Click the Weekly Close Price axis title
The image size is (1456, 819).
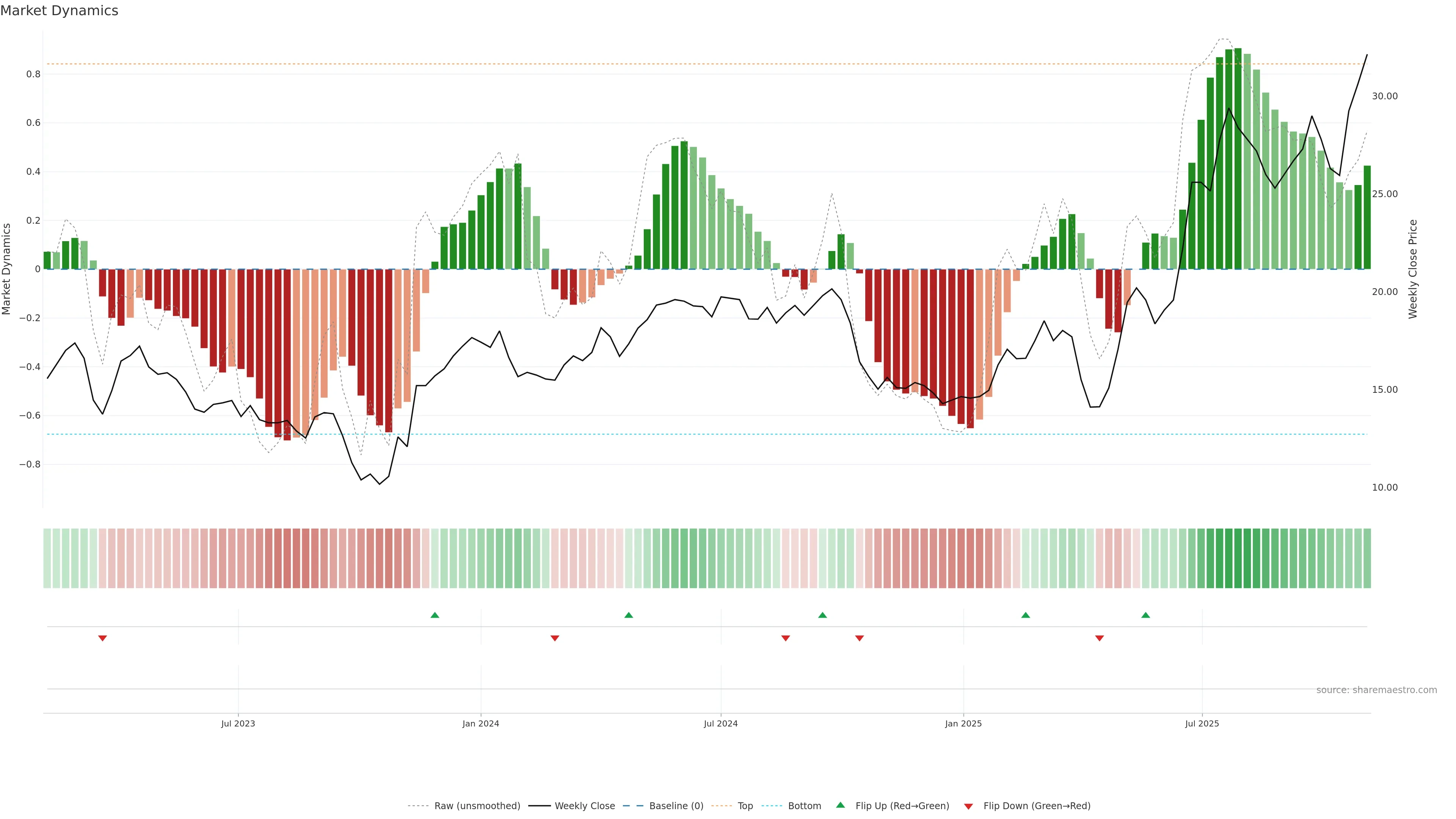pos(1412,269)
